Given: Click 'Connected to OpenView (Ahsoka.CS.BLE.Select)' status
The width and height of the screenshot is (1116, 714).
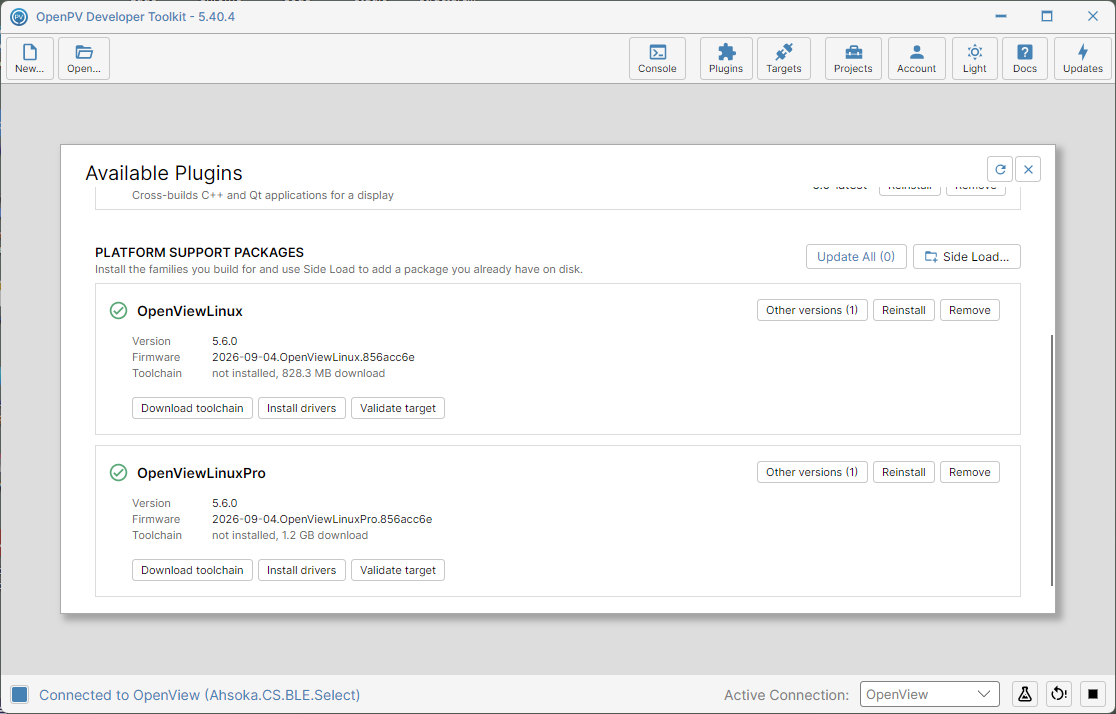Looking at the screenshot, I should [199, 695].
